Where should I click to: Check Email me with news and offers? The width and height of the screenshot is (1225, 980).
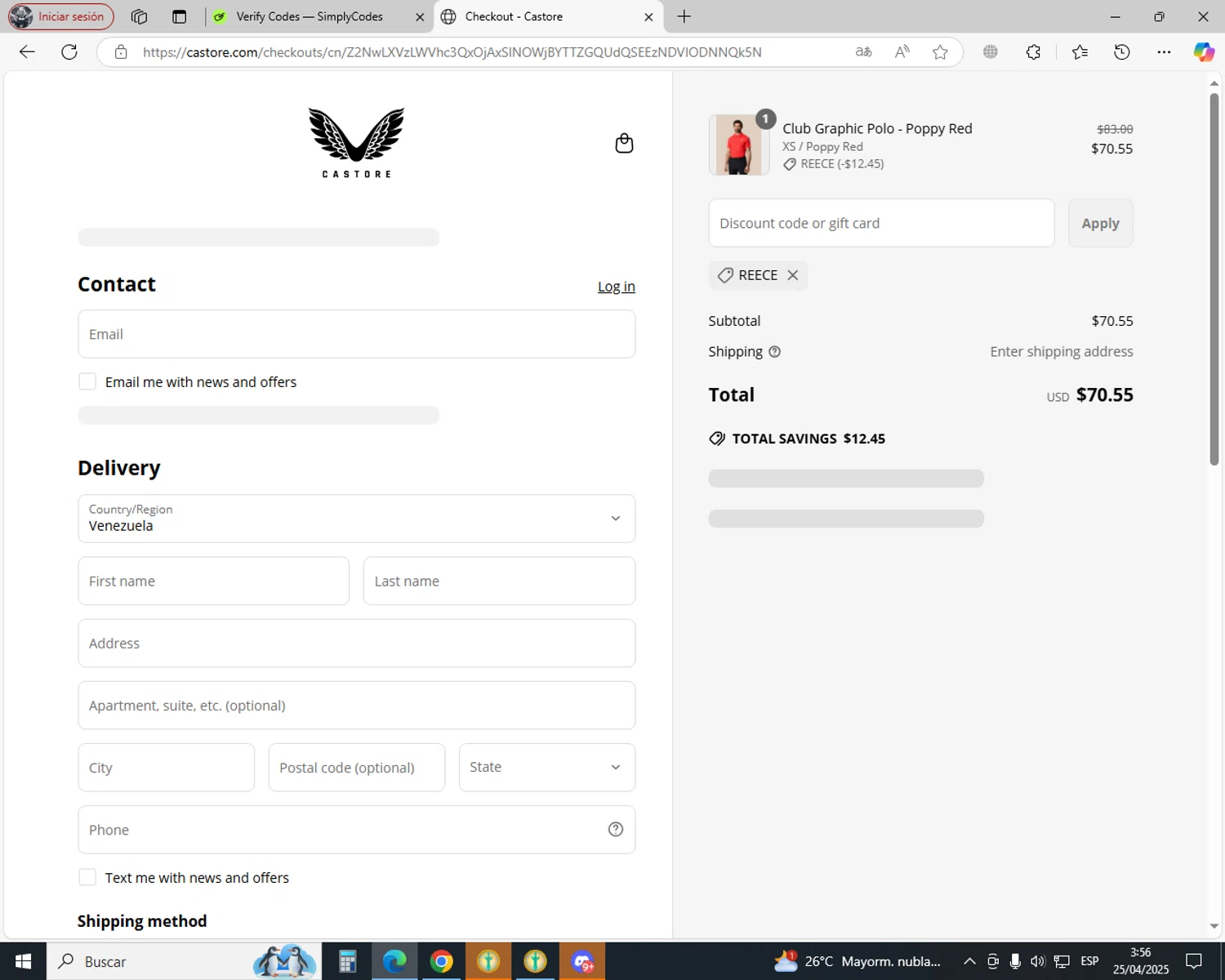87,381
